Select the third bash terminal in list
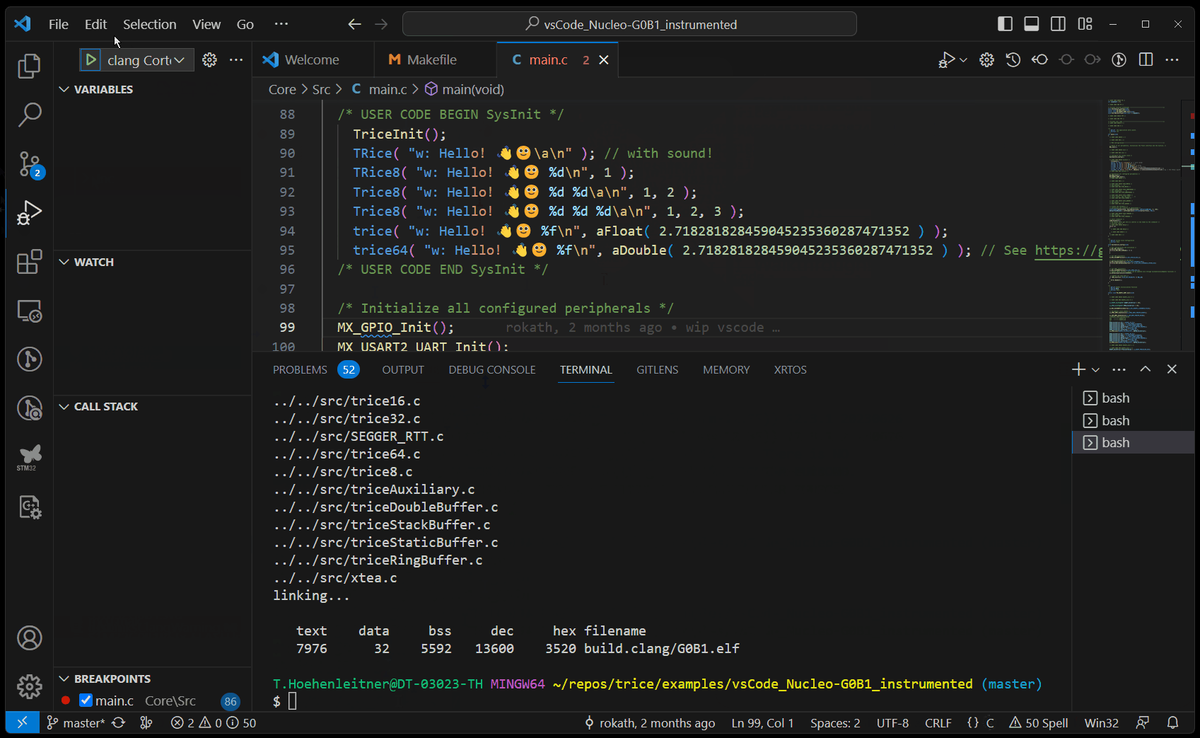Screen dimensions: 1200x738 coord(1132,442)
